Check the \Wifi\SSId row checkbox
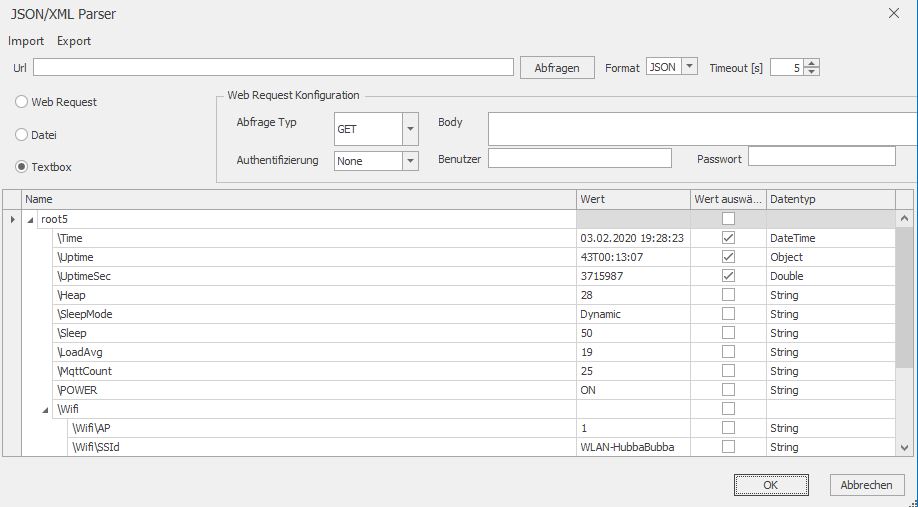The image size is (918, 507). 728,447
